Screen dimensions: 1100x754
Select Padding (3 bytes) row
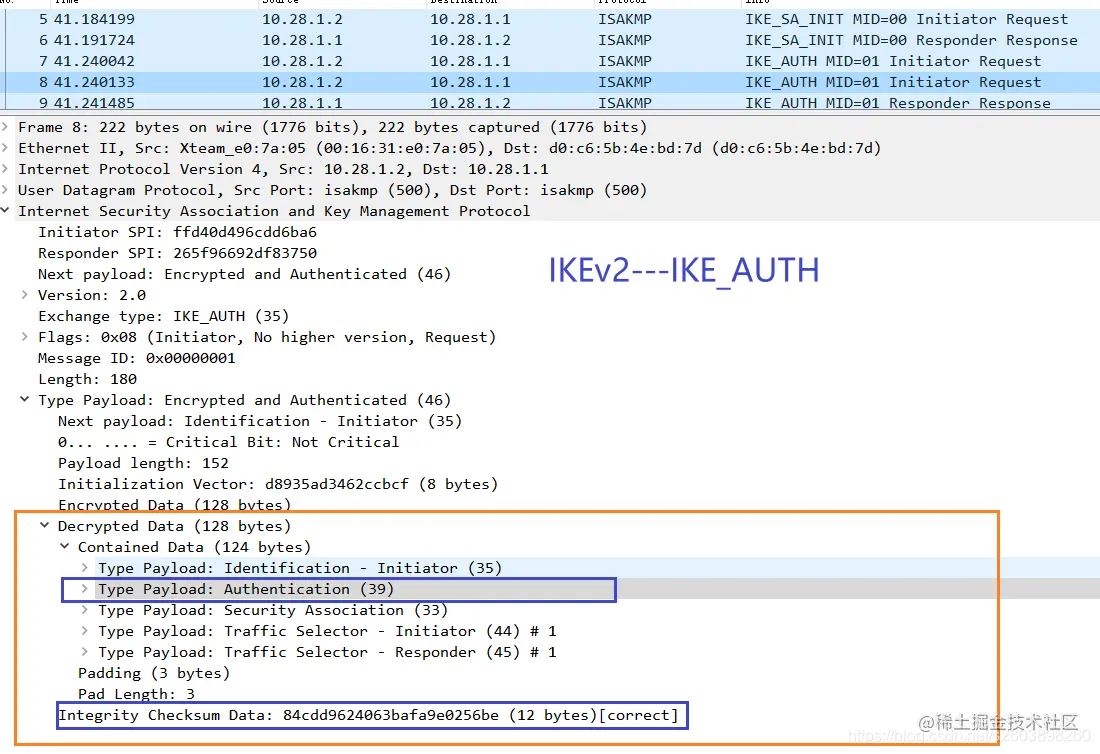coord(154,673)
